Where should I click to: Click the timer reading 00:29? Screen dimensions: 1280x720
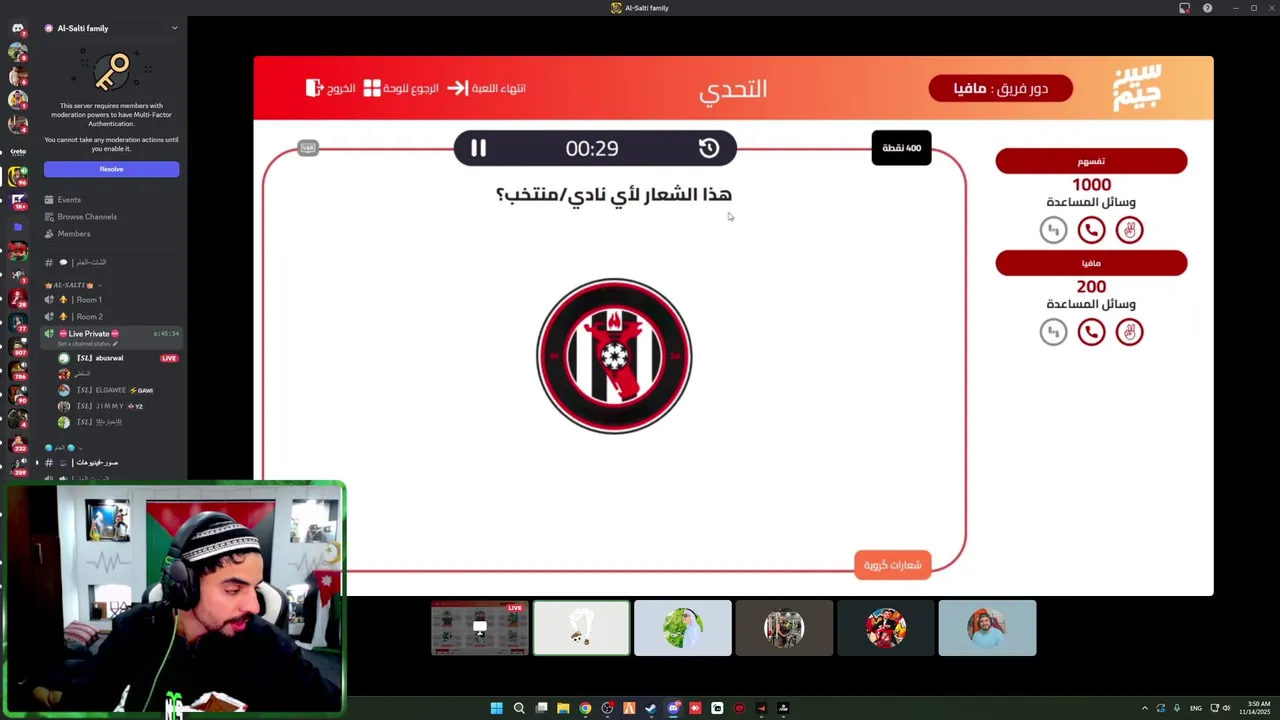[592, 148]
